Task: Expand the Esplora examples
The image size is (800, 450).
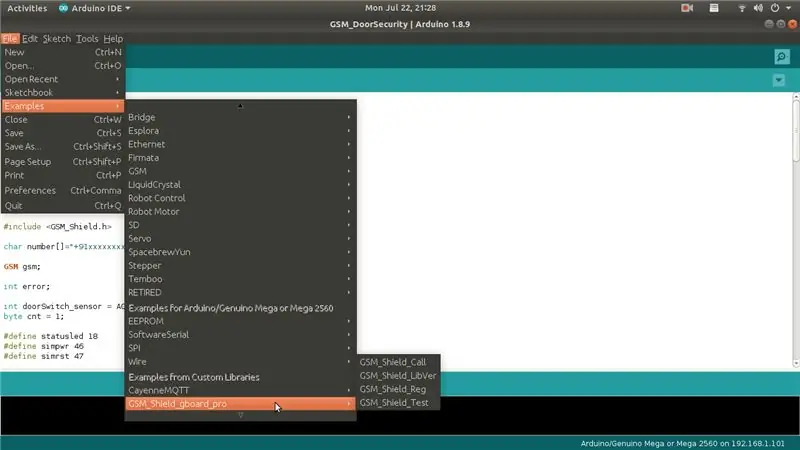Action: [240, 131]
